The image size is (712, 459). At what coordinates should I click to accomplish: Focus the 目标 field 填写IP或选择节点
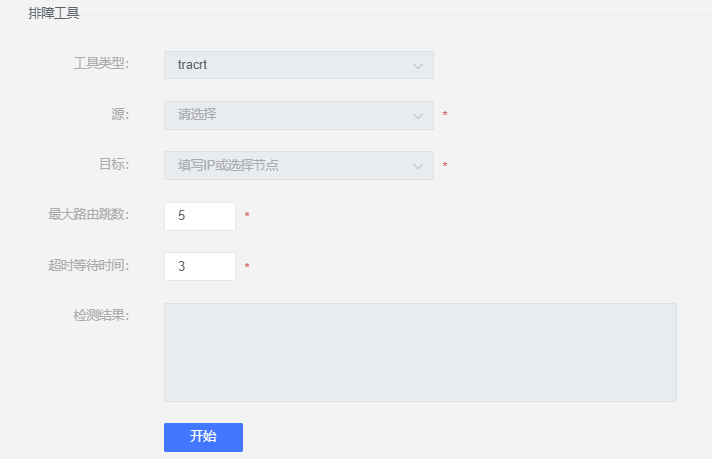click(299, 166)
